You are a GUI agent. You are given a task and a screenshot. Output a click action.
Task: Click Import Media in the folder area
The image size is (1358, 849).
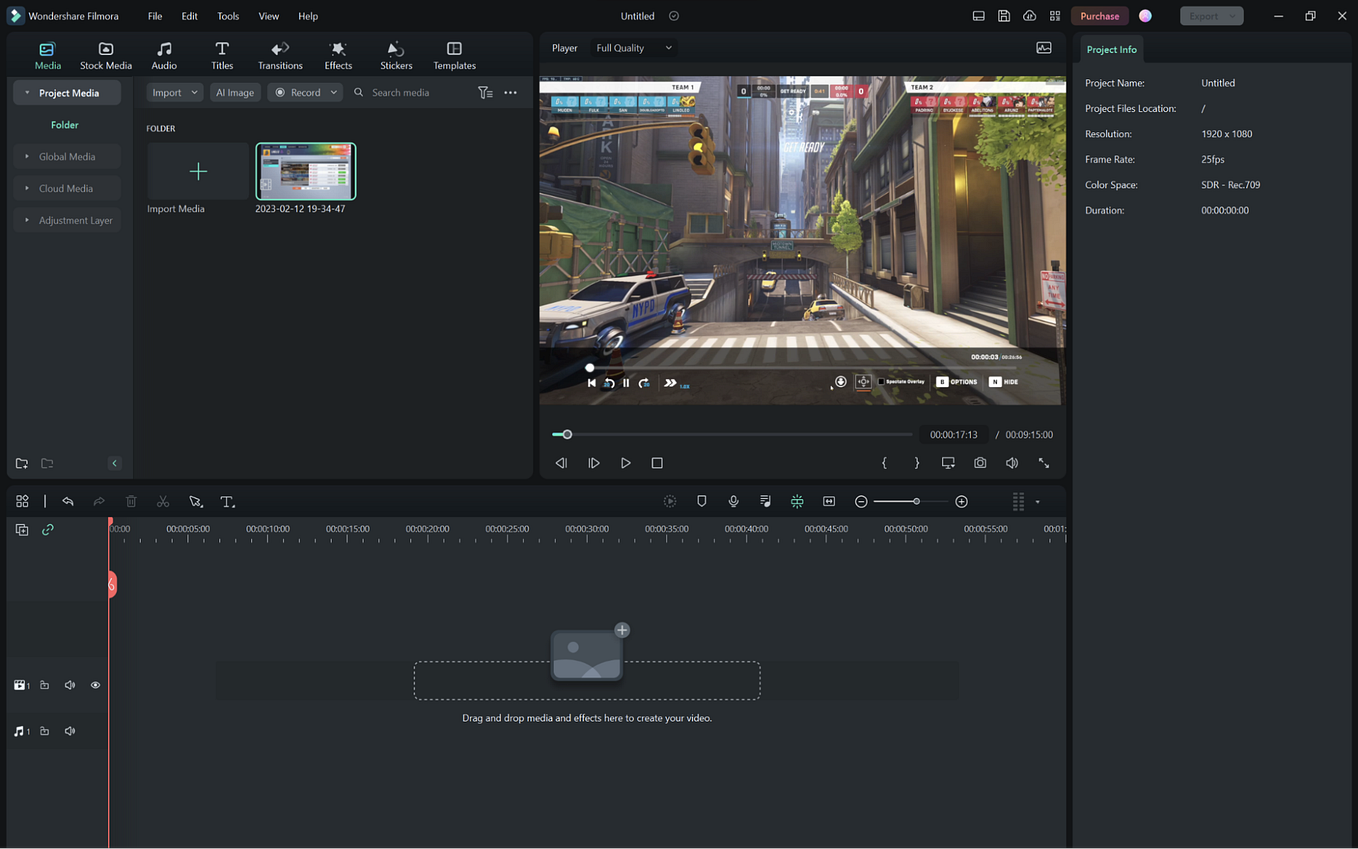pyautogui.click(x=197, y=171)
